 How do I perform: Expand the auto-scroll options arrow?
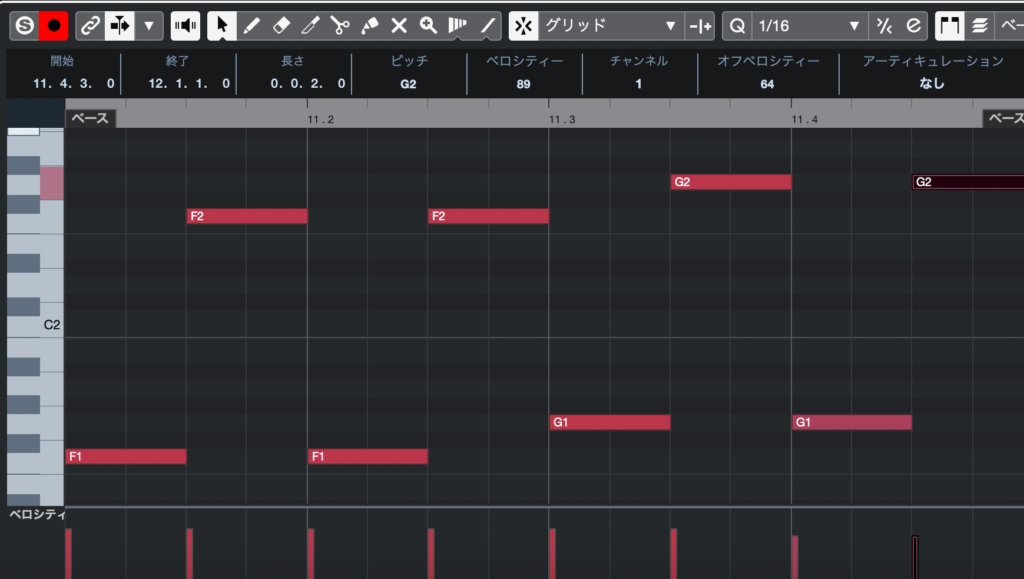[x=150, y=25]
